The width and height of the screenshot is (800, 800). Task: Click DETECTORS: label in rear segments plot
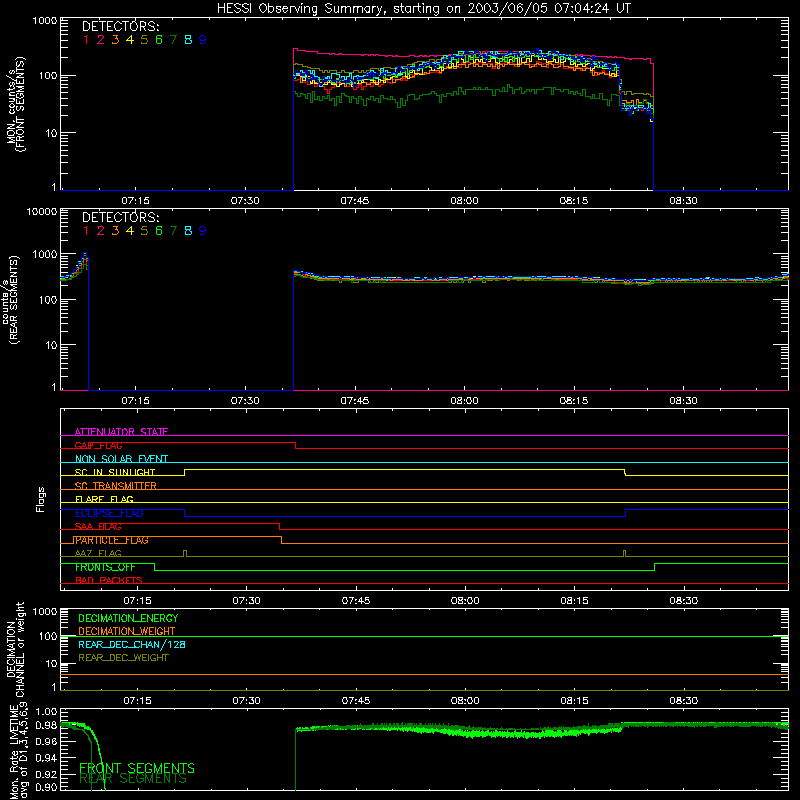coord(120,217)
